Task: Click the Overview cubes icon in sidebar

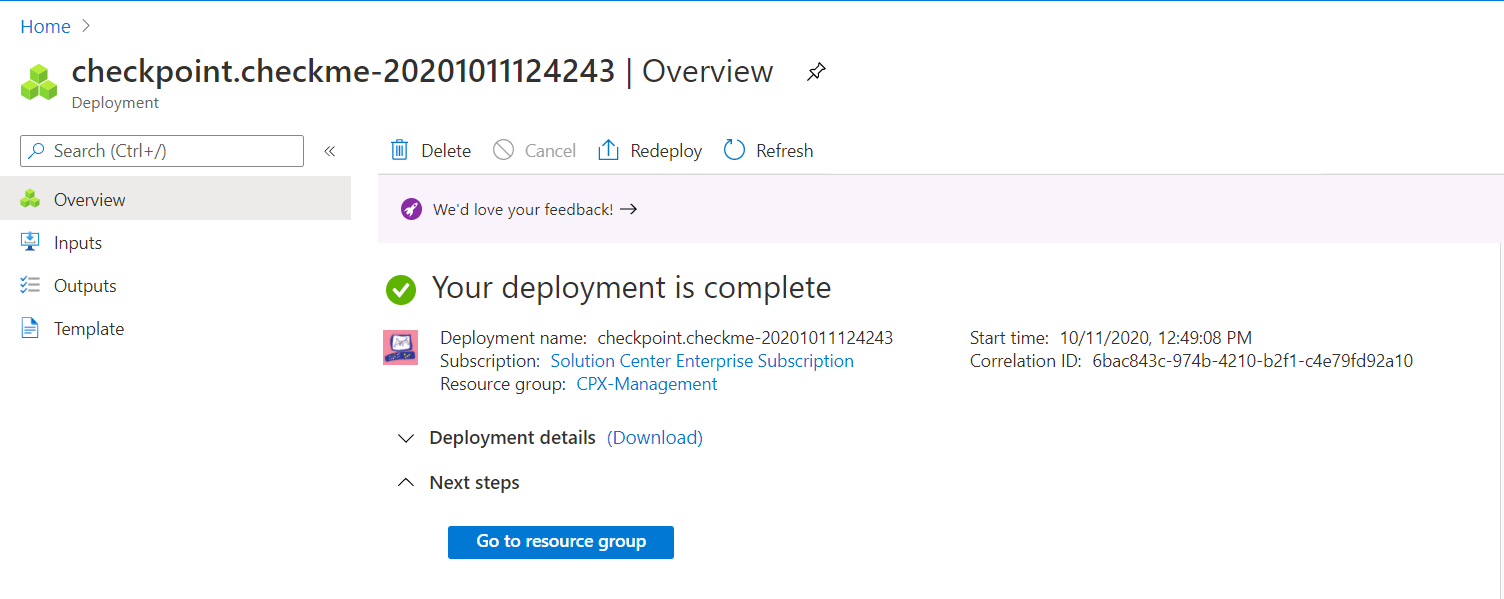Action: (x=30, y=199)
